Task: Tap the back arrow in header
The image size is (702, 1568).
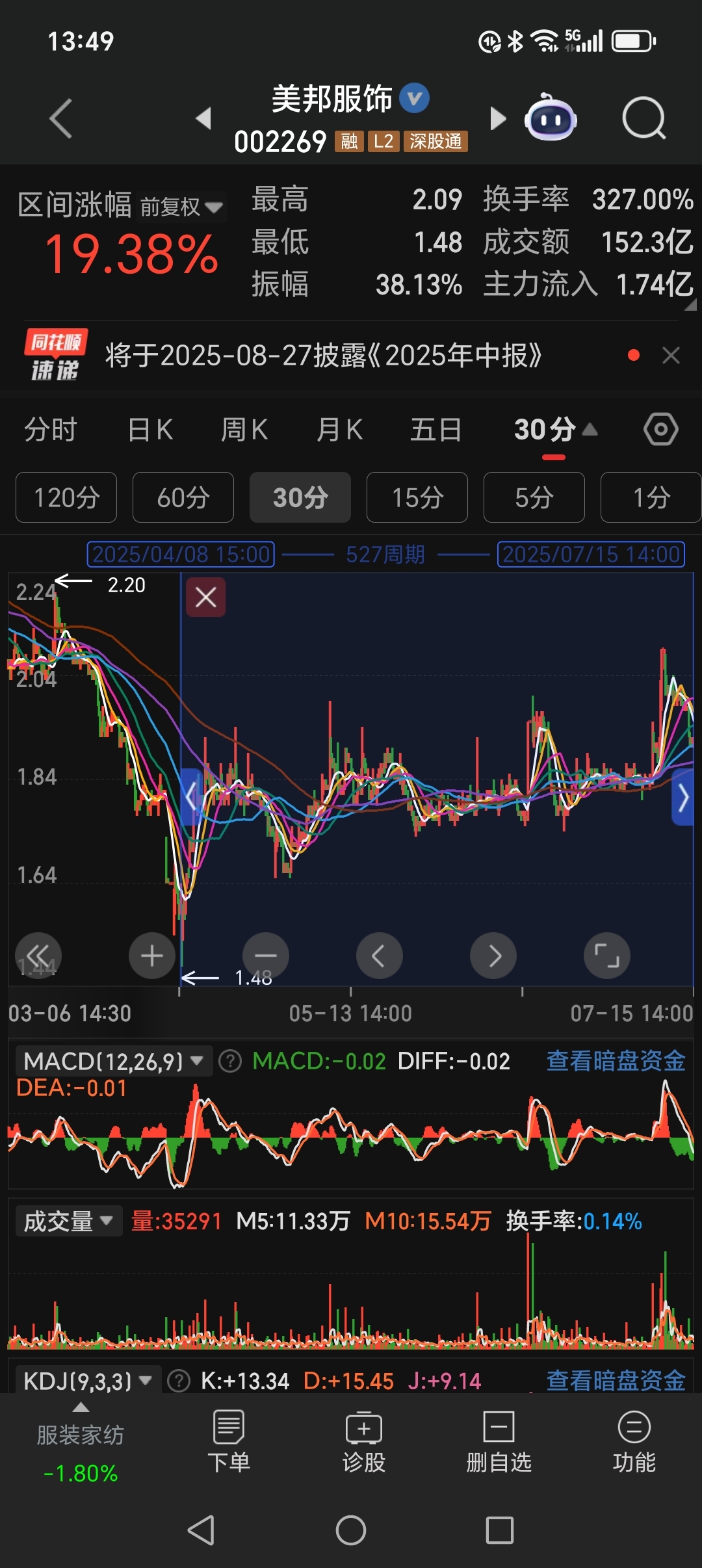Action: point(61,118)
